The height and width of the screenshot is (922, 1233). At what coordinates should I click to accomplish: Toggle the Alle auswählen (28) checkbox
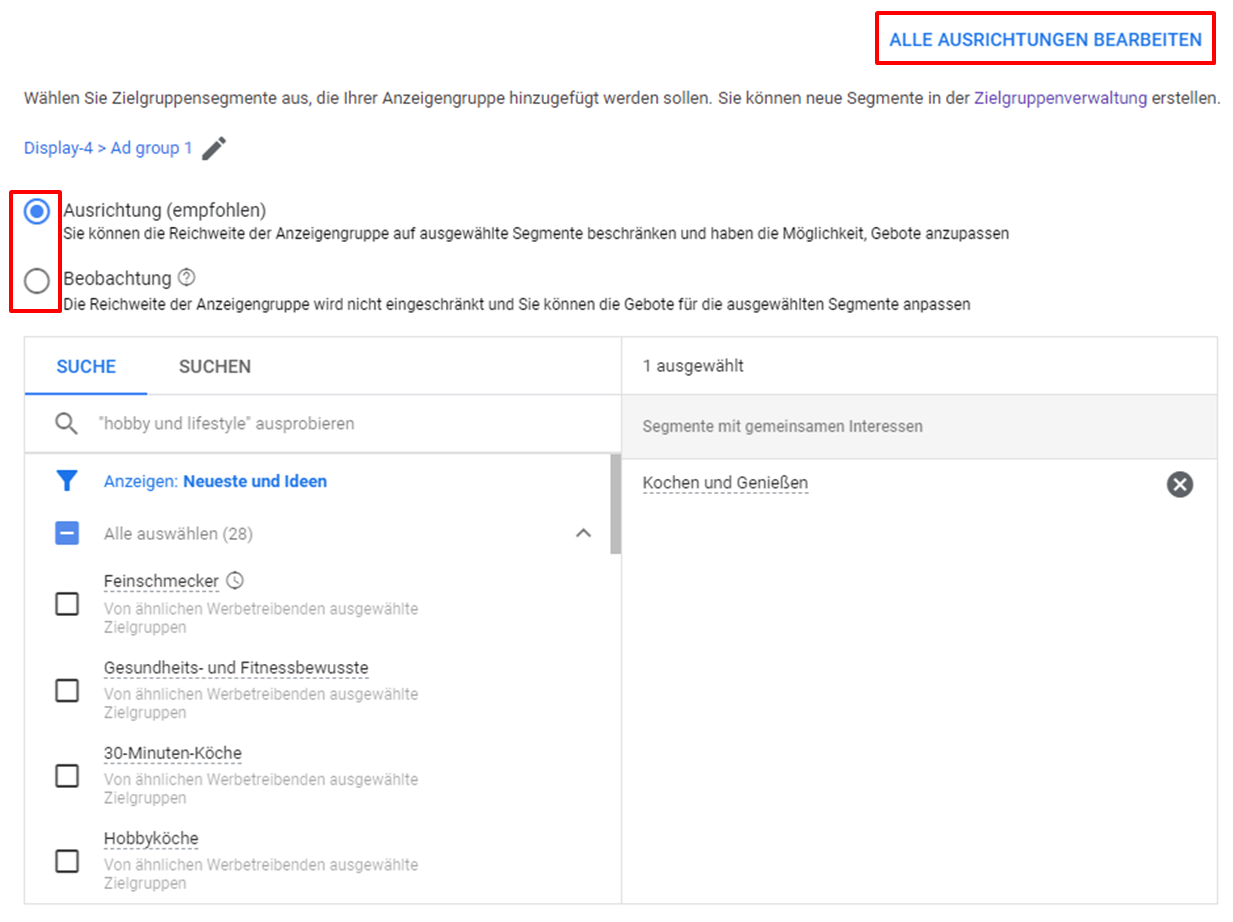click(67, 534)
